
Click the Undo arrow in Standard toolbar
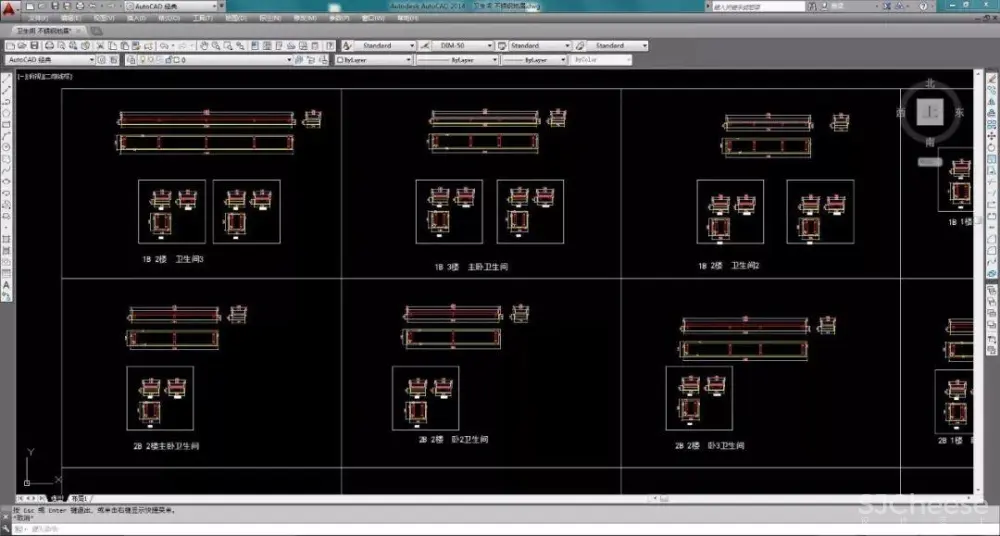(164, 46)
